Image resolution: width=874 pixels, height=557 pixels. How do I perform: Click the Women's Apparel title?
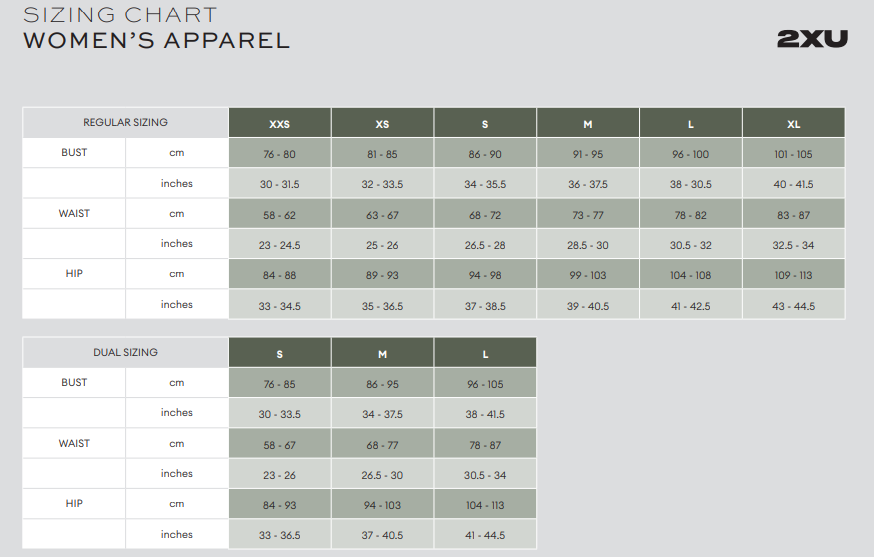pos(157,41)
